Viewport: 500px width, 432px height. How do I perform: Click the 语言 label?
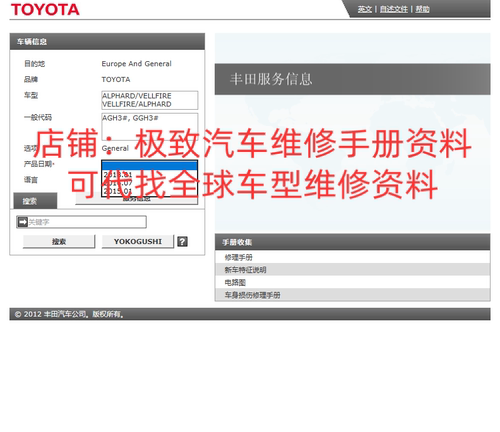(31, 180)
